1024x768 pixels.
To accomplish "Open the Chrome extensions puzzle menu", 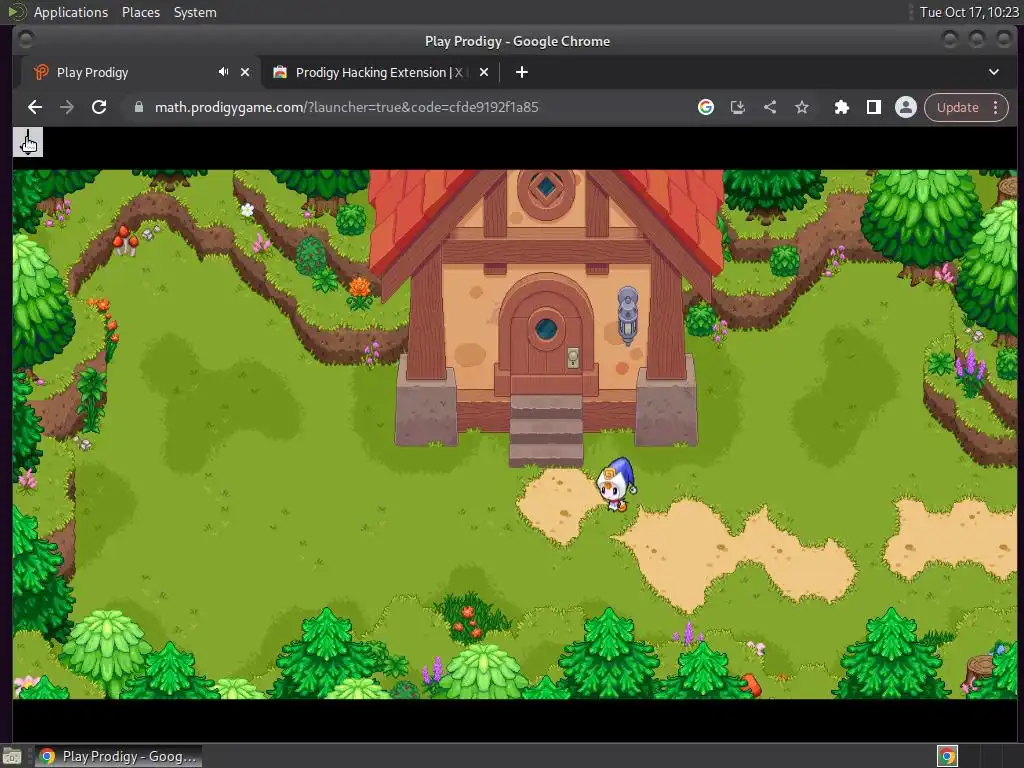I will [842, 107].
